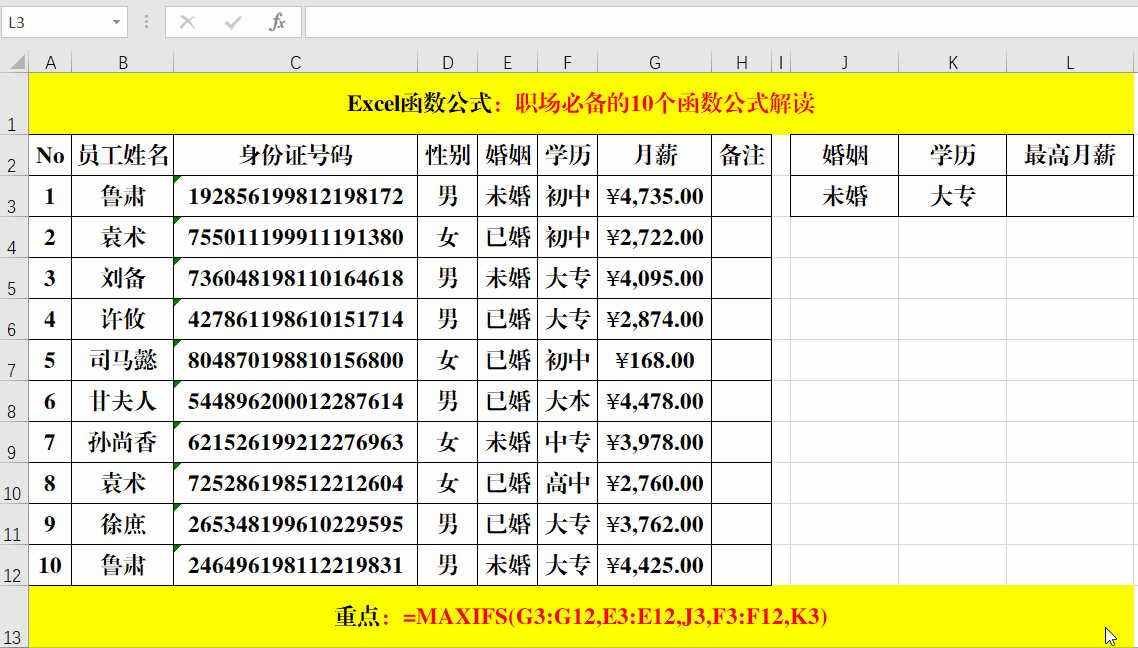Select column H header
This screenshot has height=648, width=1138.
[x=741, y=63]
